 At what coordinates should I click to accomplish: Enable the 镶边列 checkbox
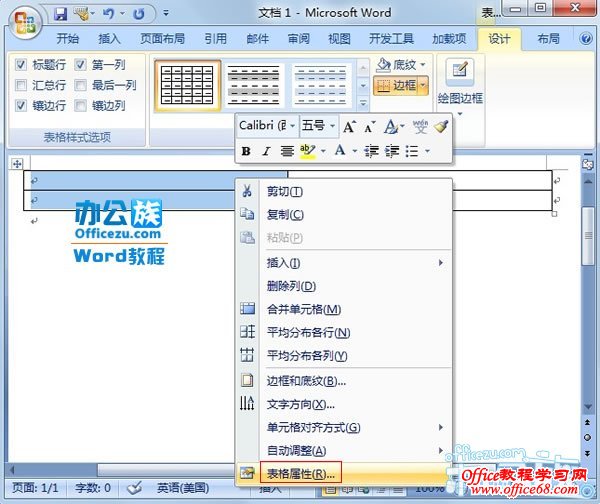[80, 105]
